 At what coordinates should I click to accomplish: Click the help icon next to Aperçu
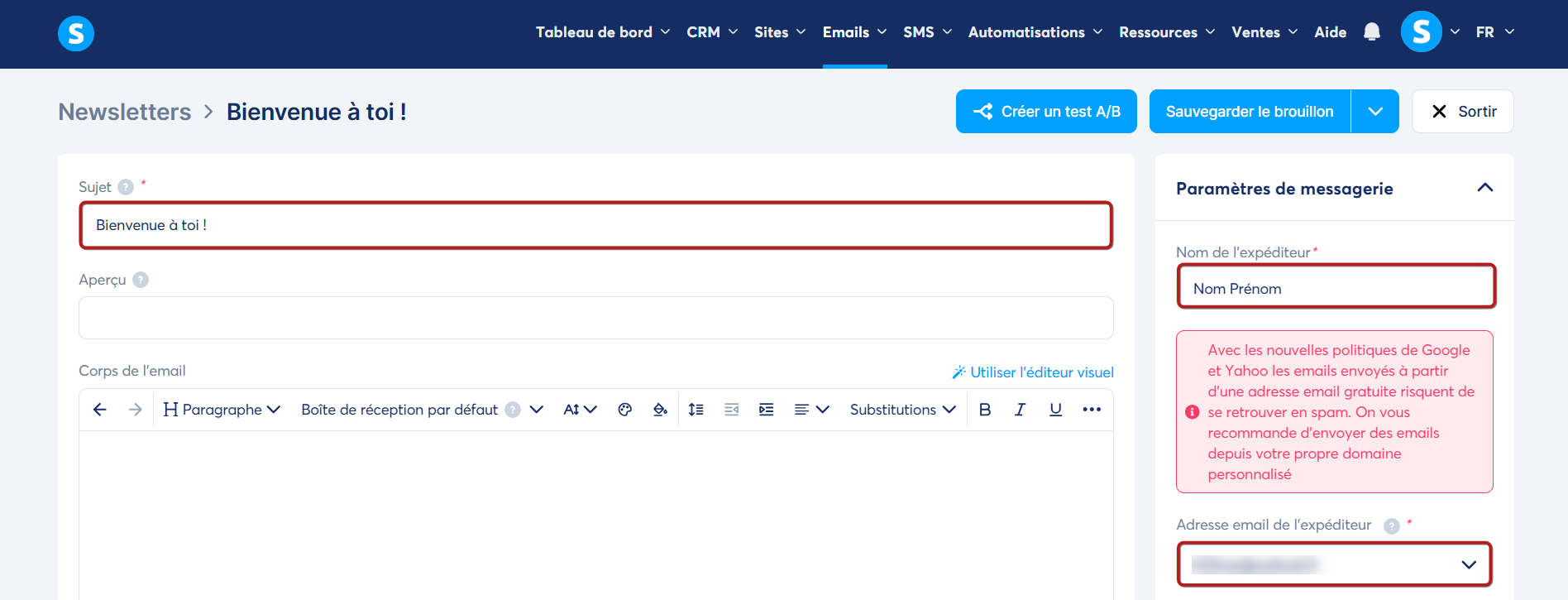(x=141, y=280)
